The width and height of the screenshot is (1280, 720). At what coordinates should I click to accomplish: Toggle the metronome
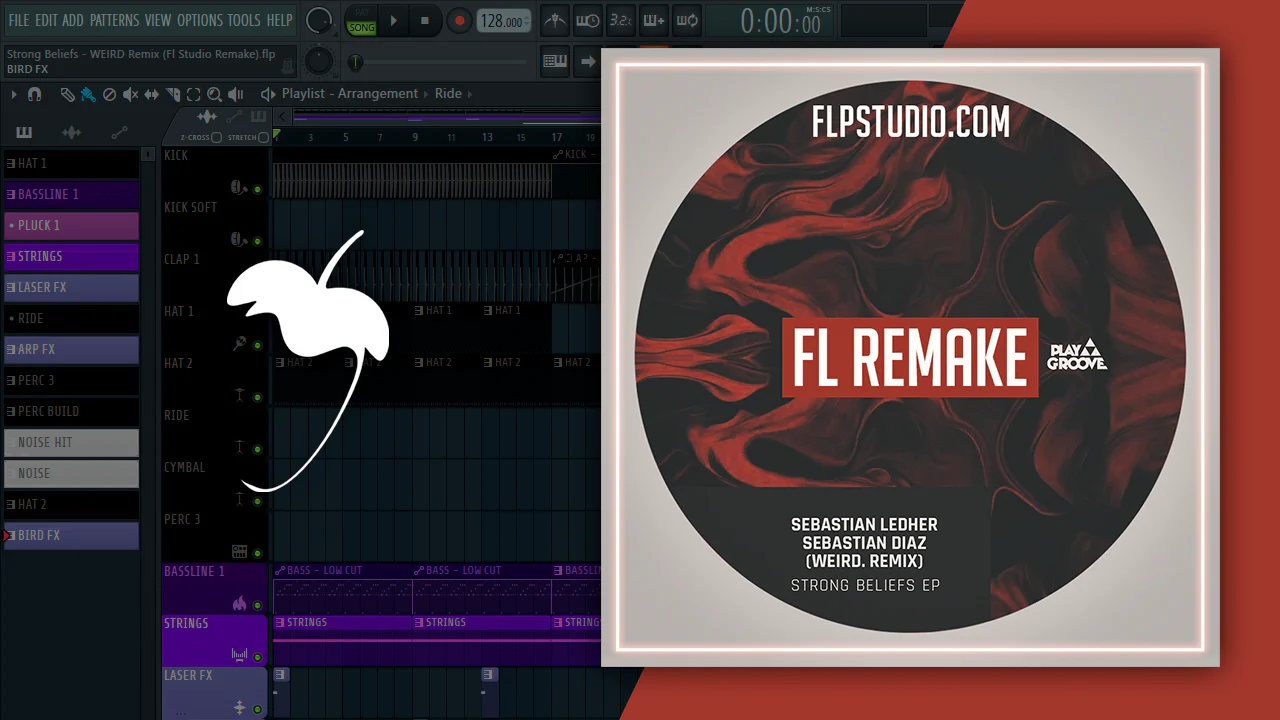(556, 20)
